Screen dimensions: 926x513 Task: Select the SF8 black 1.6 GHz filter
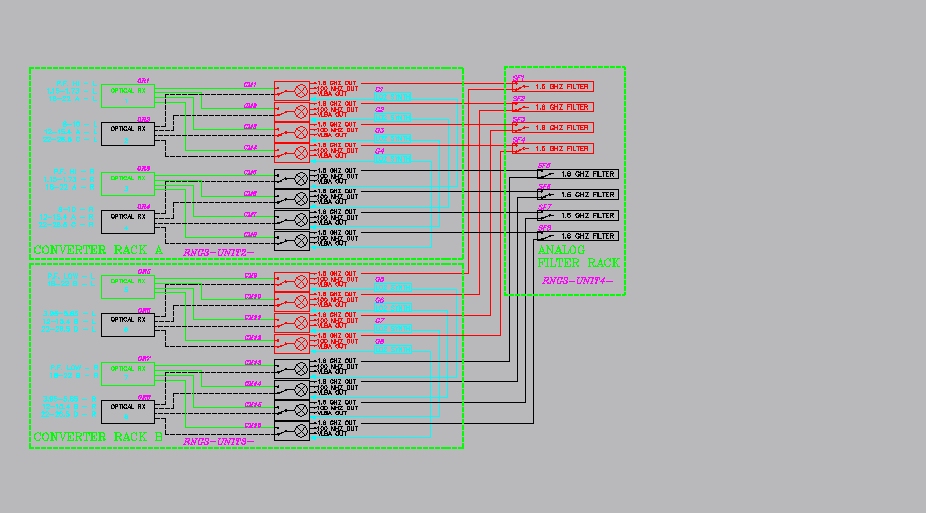pos(578,236)
